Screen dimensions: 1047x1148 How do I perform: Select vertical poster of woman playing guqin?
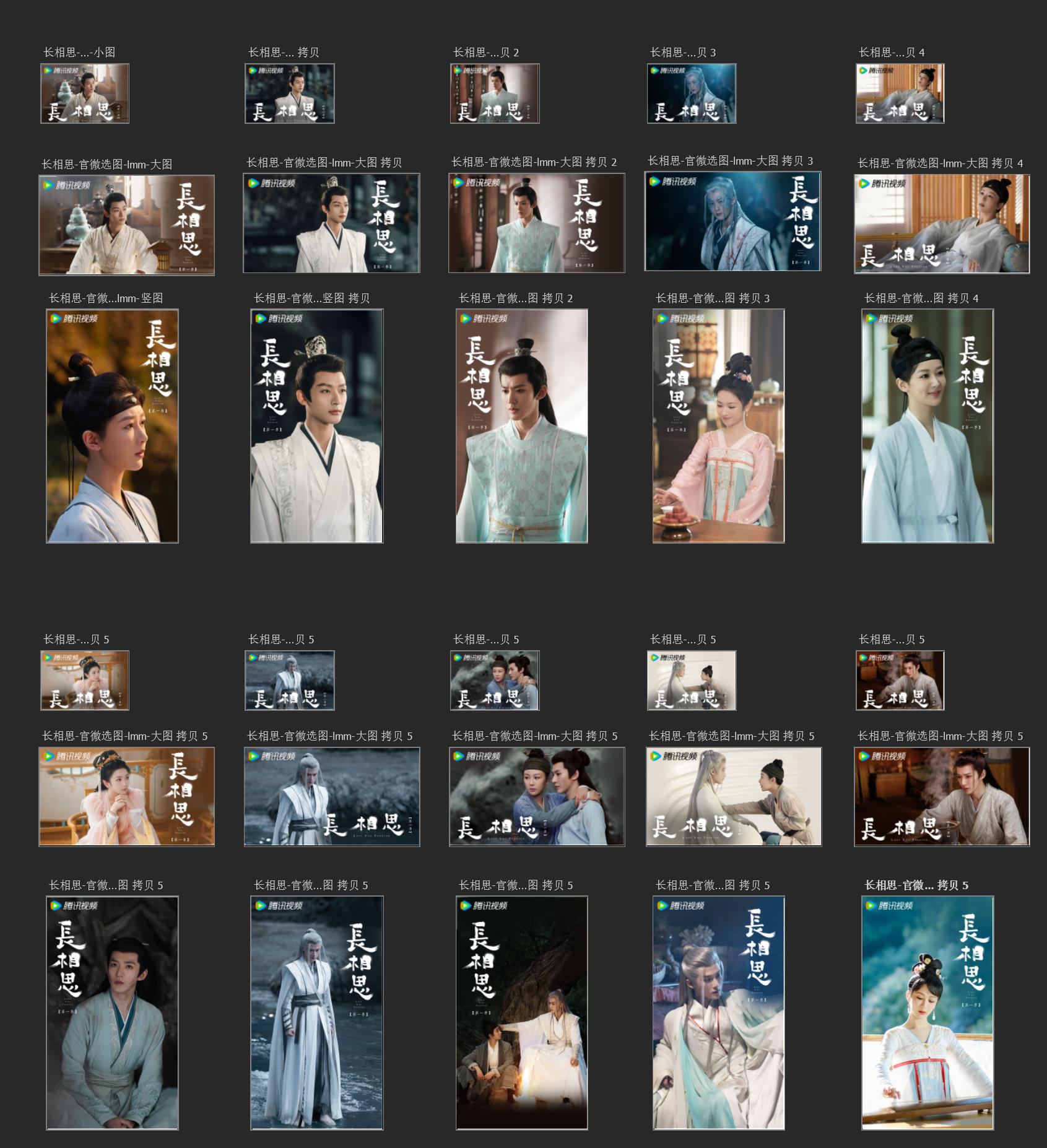click(928, 1013)
